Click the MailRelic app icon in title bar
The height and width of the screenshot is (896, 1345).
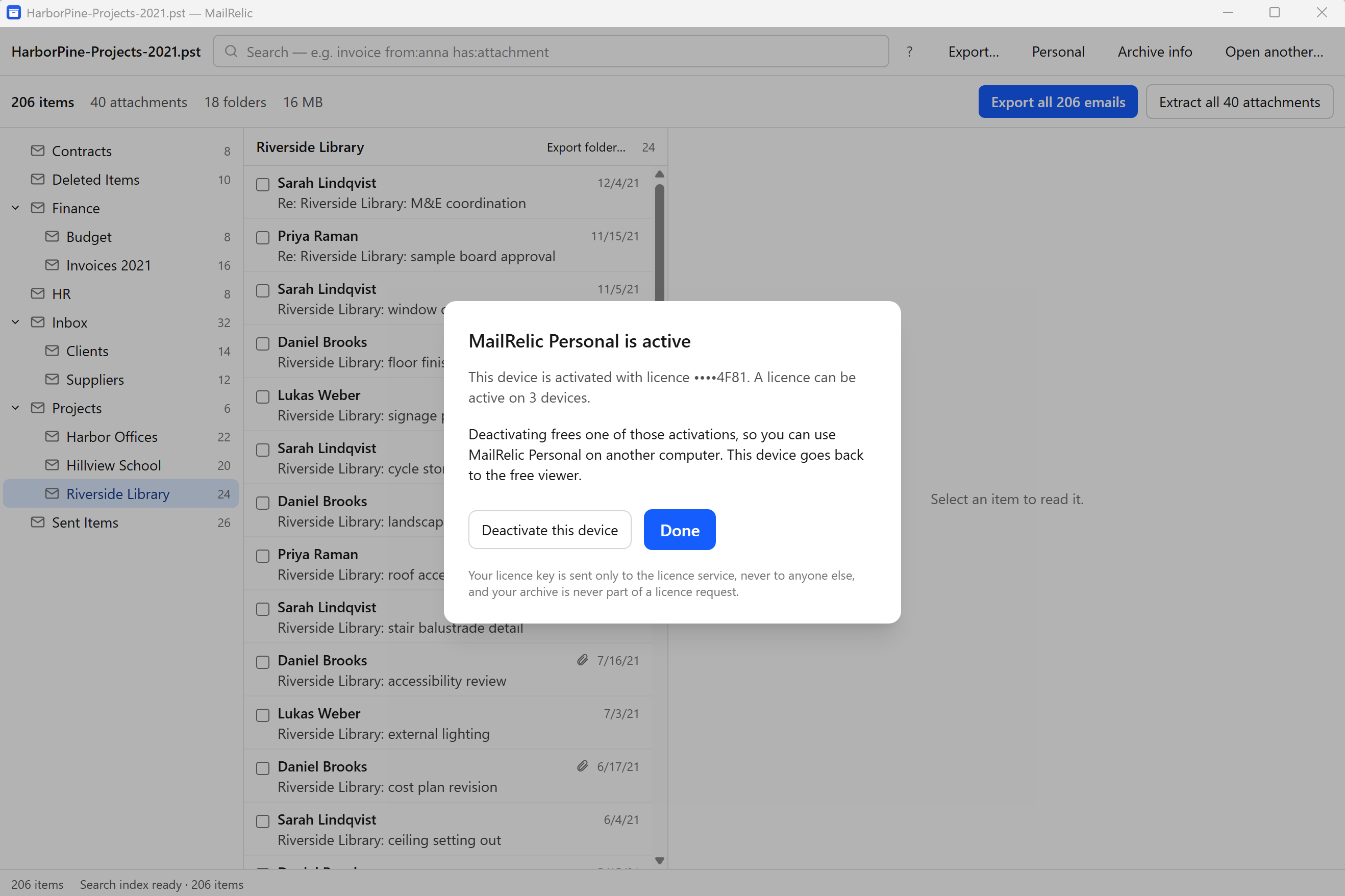(14, 13)
